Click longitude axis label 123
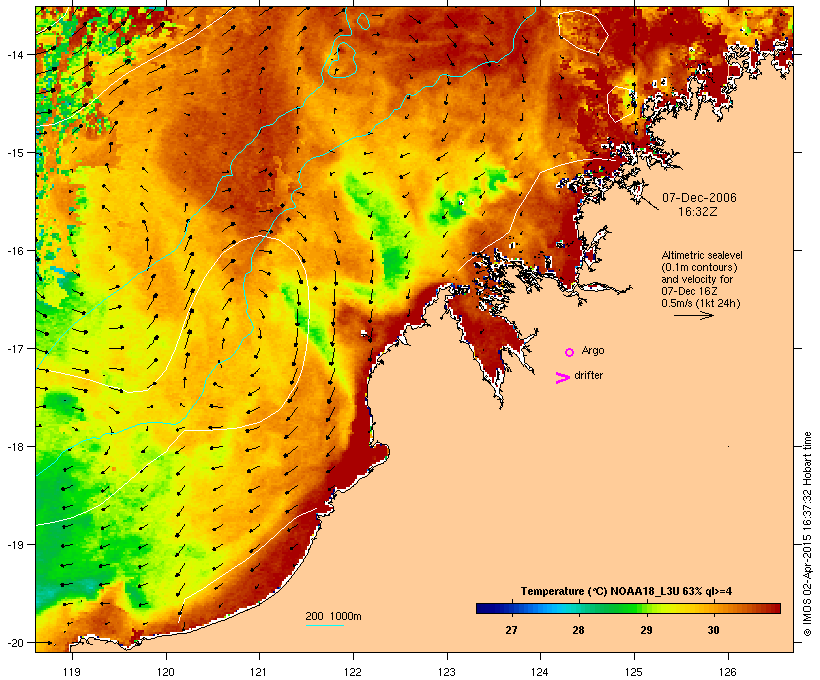 [x=447, y=672]
